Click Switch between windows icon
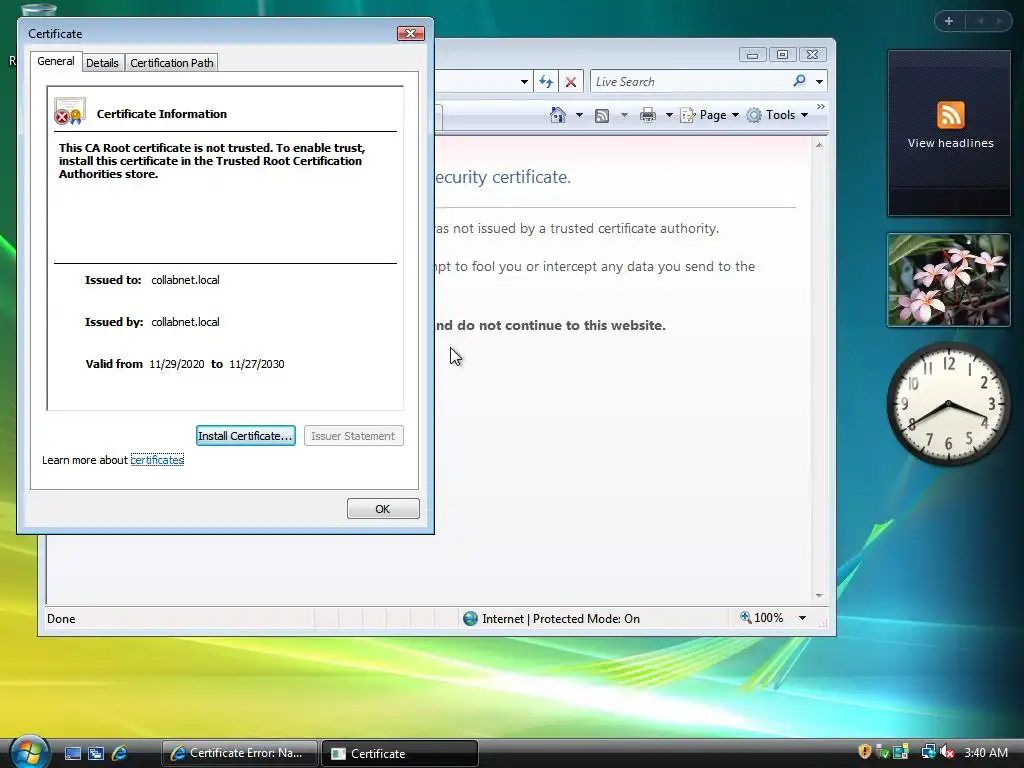This screenshot has width=1024, height=768. (x=96, y=753)
